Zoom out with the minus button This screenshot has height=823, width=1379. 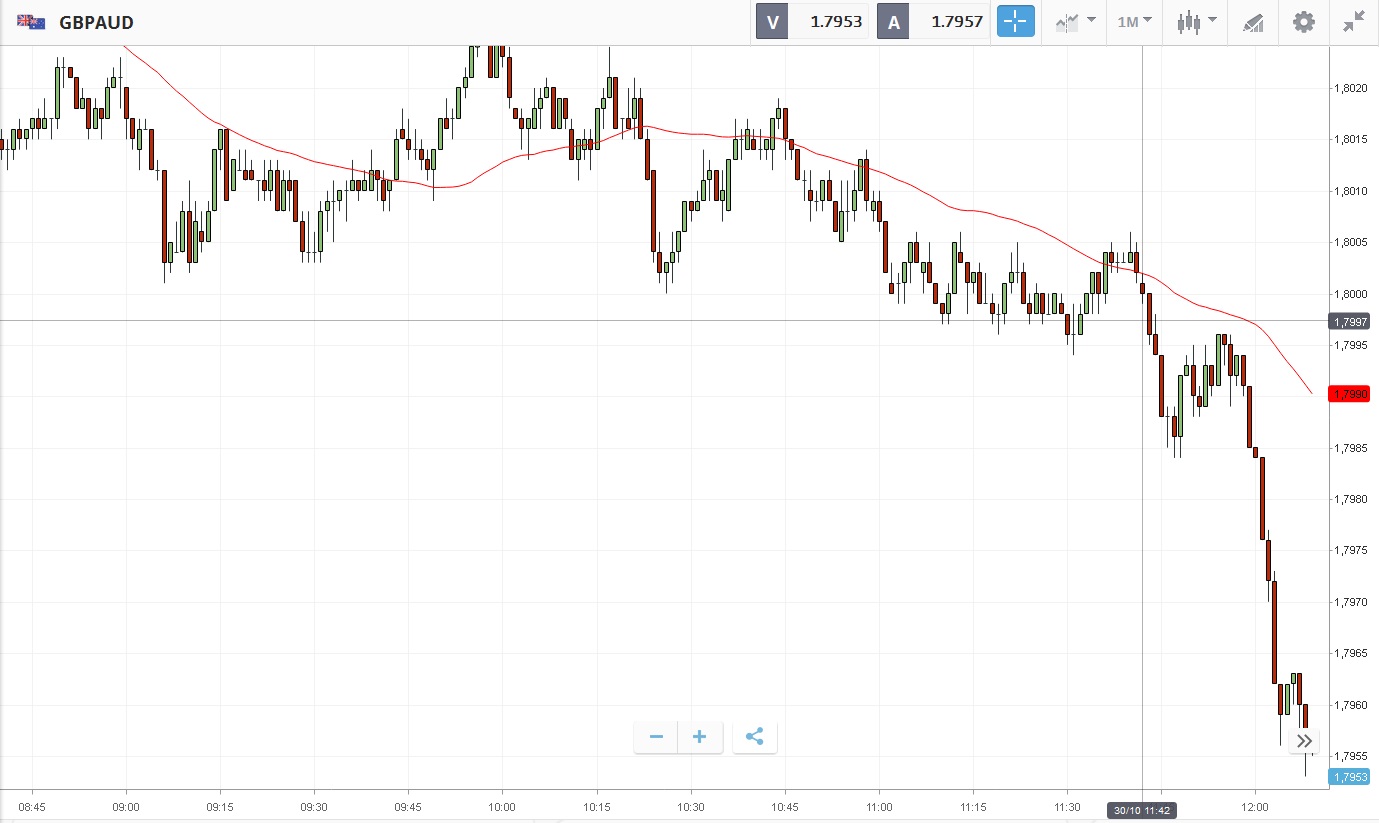click(x=656, y=738)
